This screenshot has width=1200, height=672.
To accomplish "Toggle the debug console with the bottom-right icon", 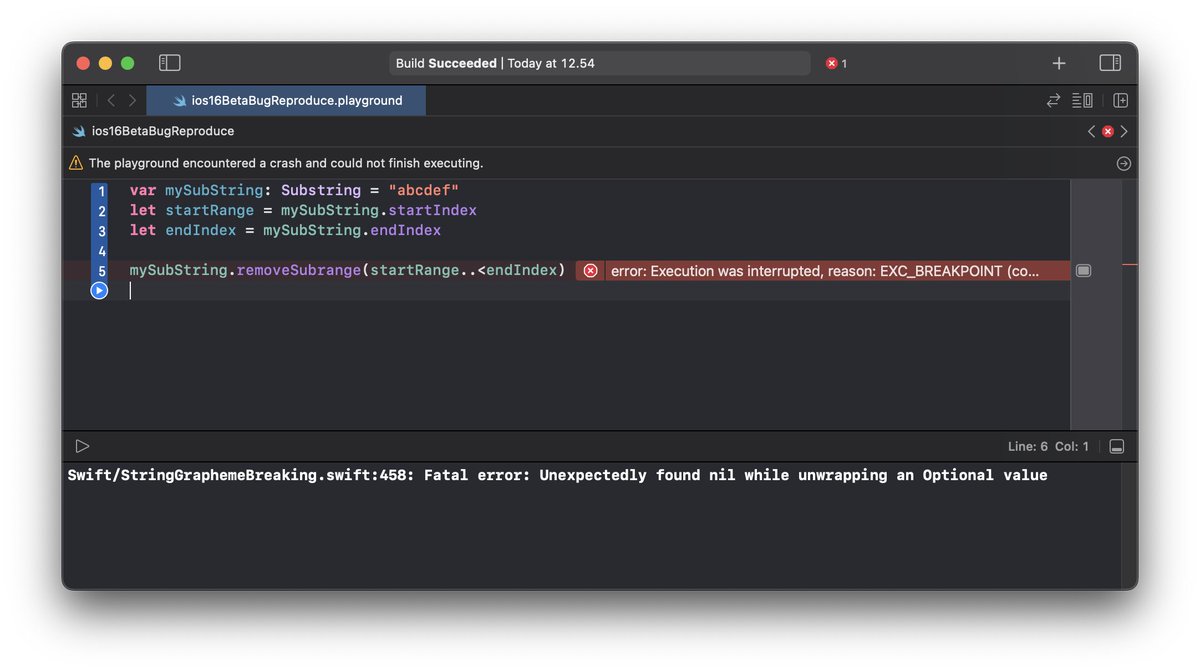I will (x=1117, y=446).
